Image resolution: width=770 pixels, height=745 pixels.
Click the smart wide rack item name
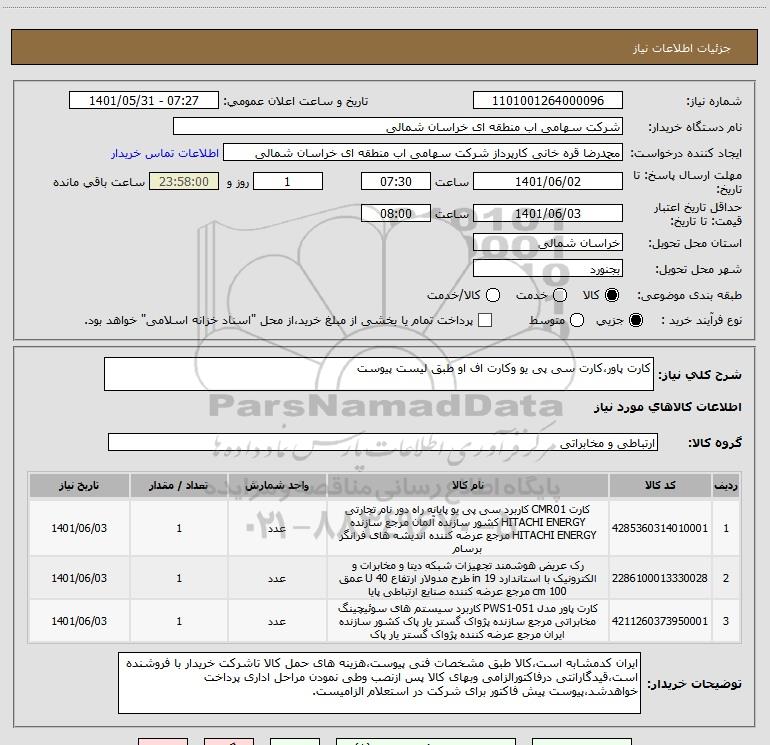(x=468, y=578)
